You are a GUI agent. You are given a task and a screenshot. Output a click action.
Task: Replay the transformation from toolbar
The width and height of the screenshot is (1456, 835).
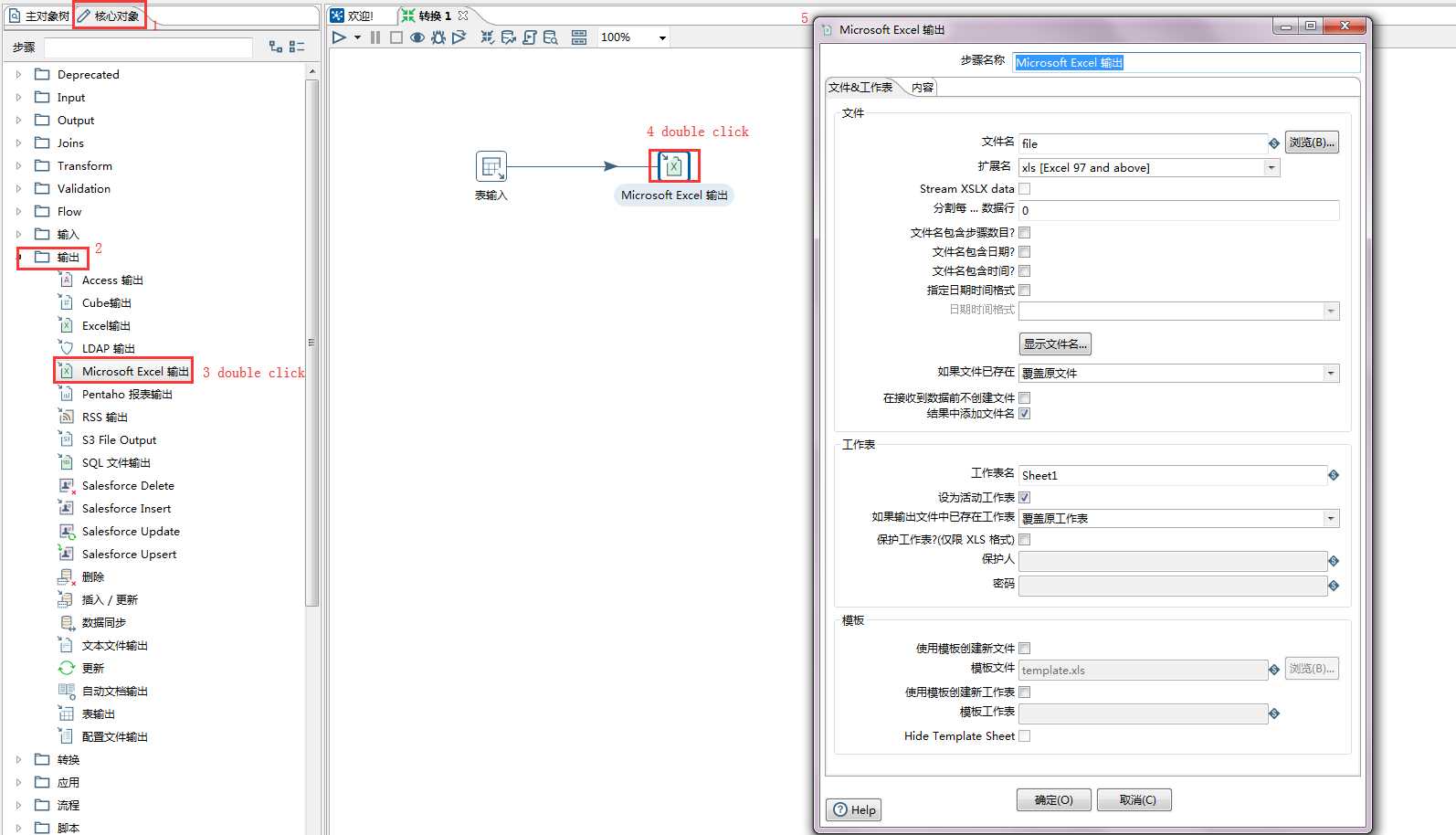(x=459, y=37)
